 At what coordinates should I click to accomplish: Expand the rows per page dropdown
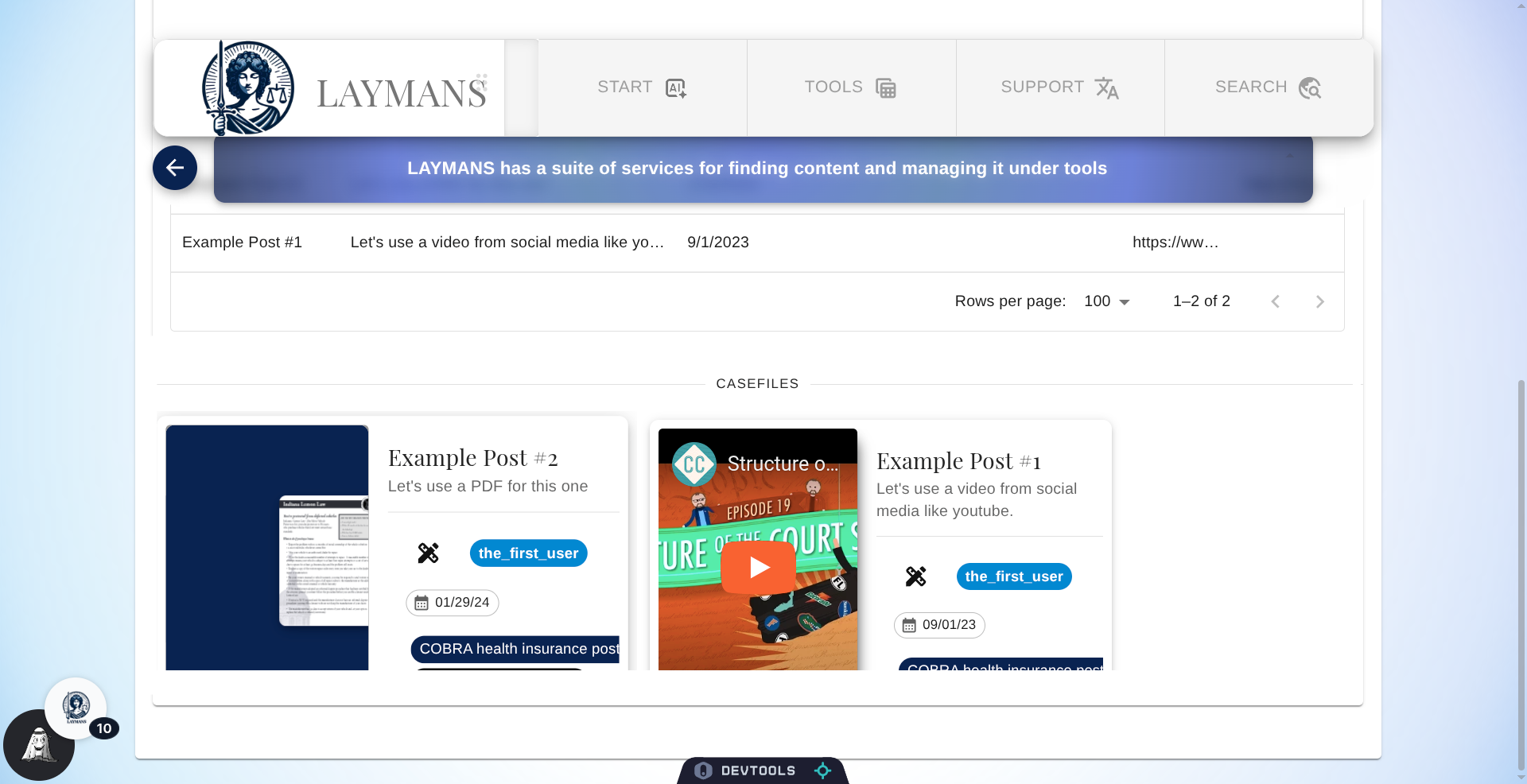click(x=1107, y=301)
